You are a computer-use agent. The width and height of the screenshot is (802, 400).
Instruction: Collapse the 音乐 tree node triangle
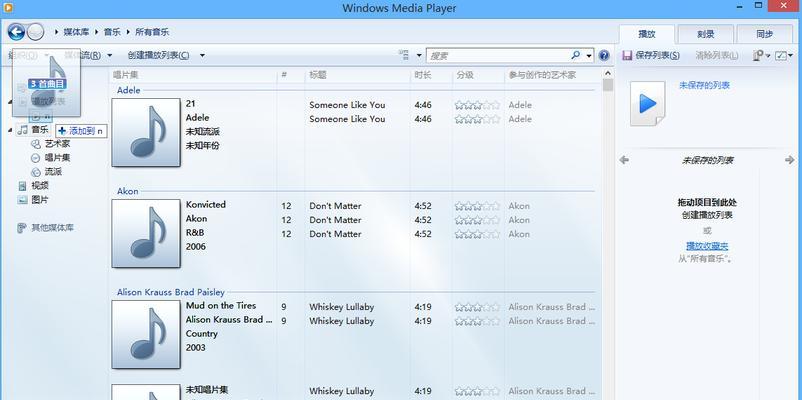click(x=11, y=130)
